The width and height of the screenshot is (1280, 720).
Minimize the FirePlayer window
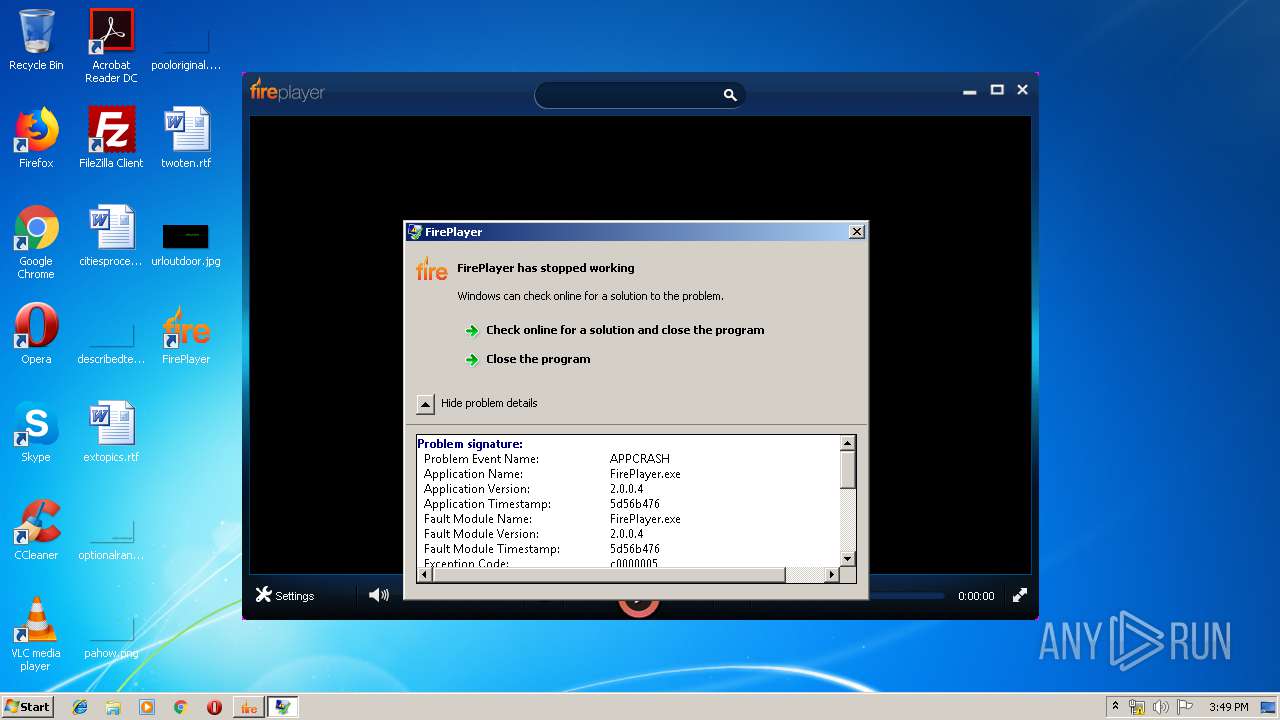tap(969, 91)
